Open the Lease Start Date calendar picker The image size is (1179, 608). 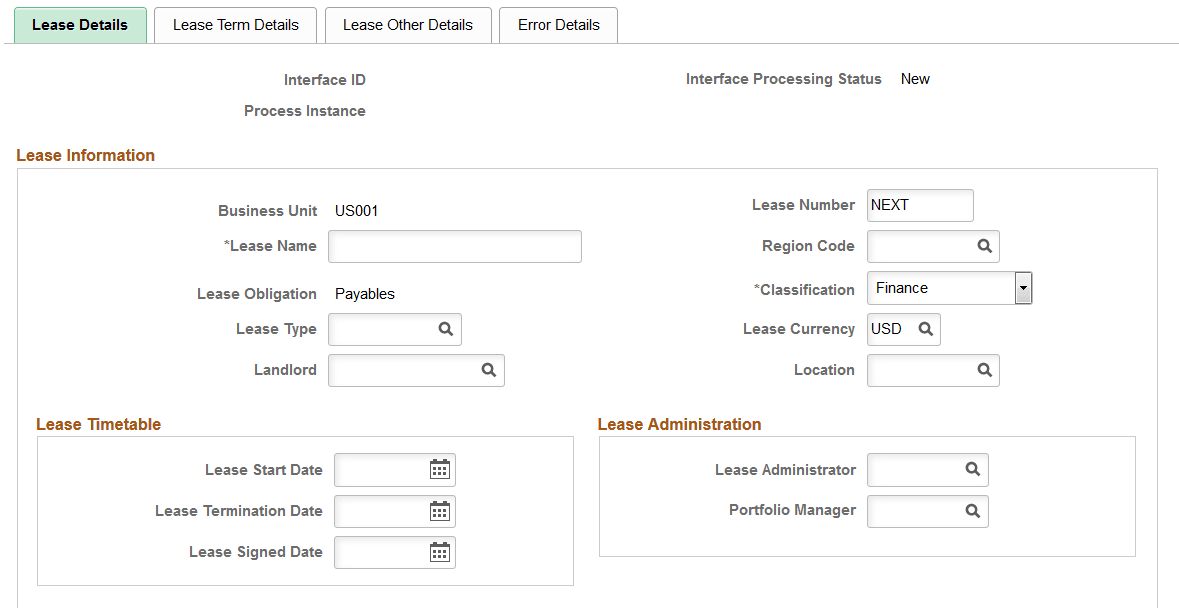click(440, 470)
